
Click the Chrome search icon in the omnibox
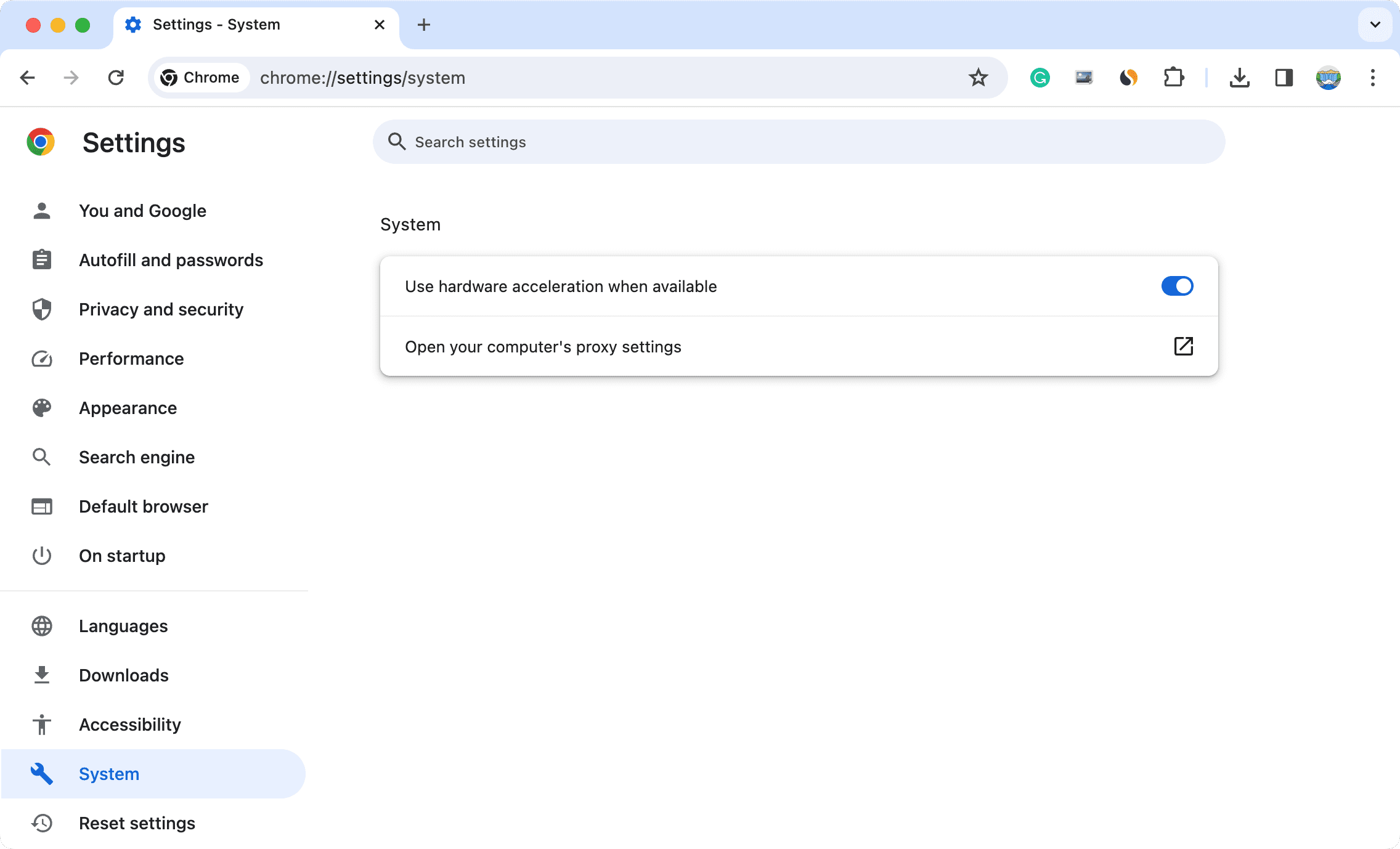point(170,78)
